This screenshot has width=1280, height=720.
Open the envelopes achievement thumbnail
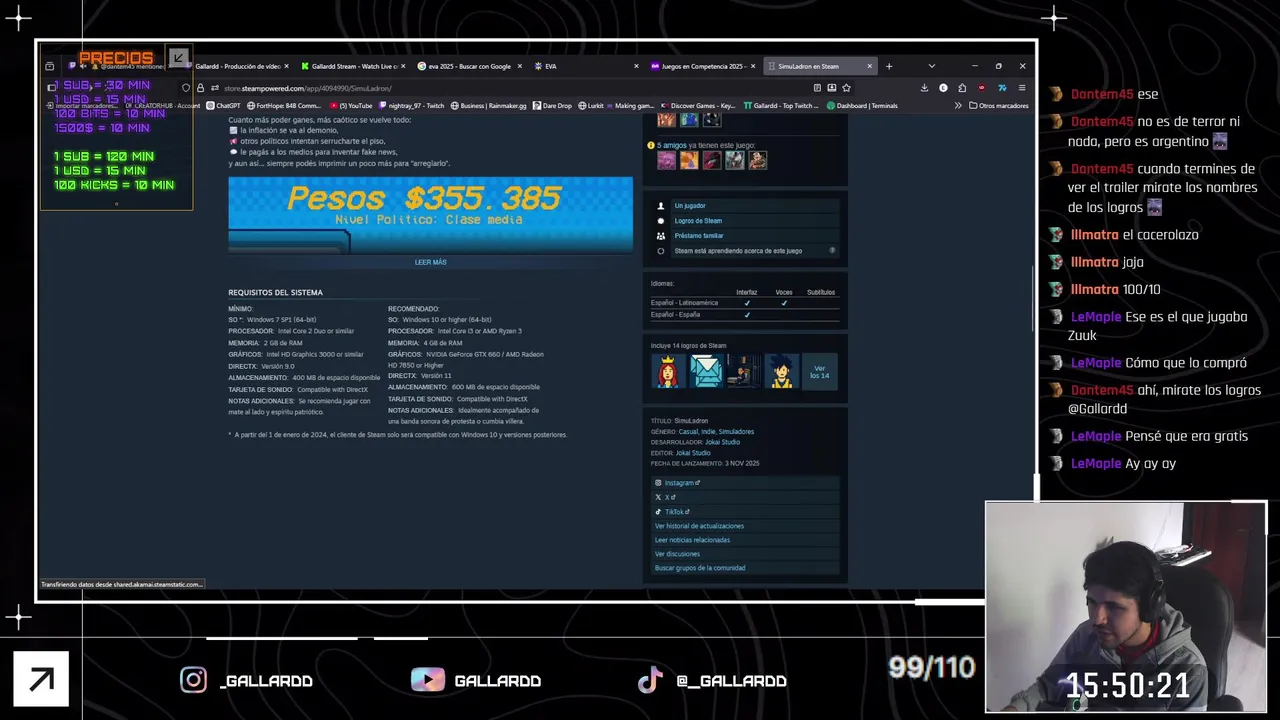tap(705, 371)
